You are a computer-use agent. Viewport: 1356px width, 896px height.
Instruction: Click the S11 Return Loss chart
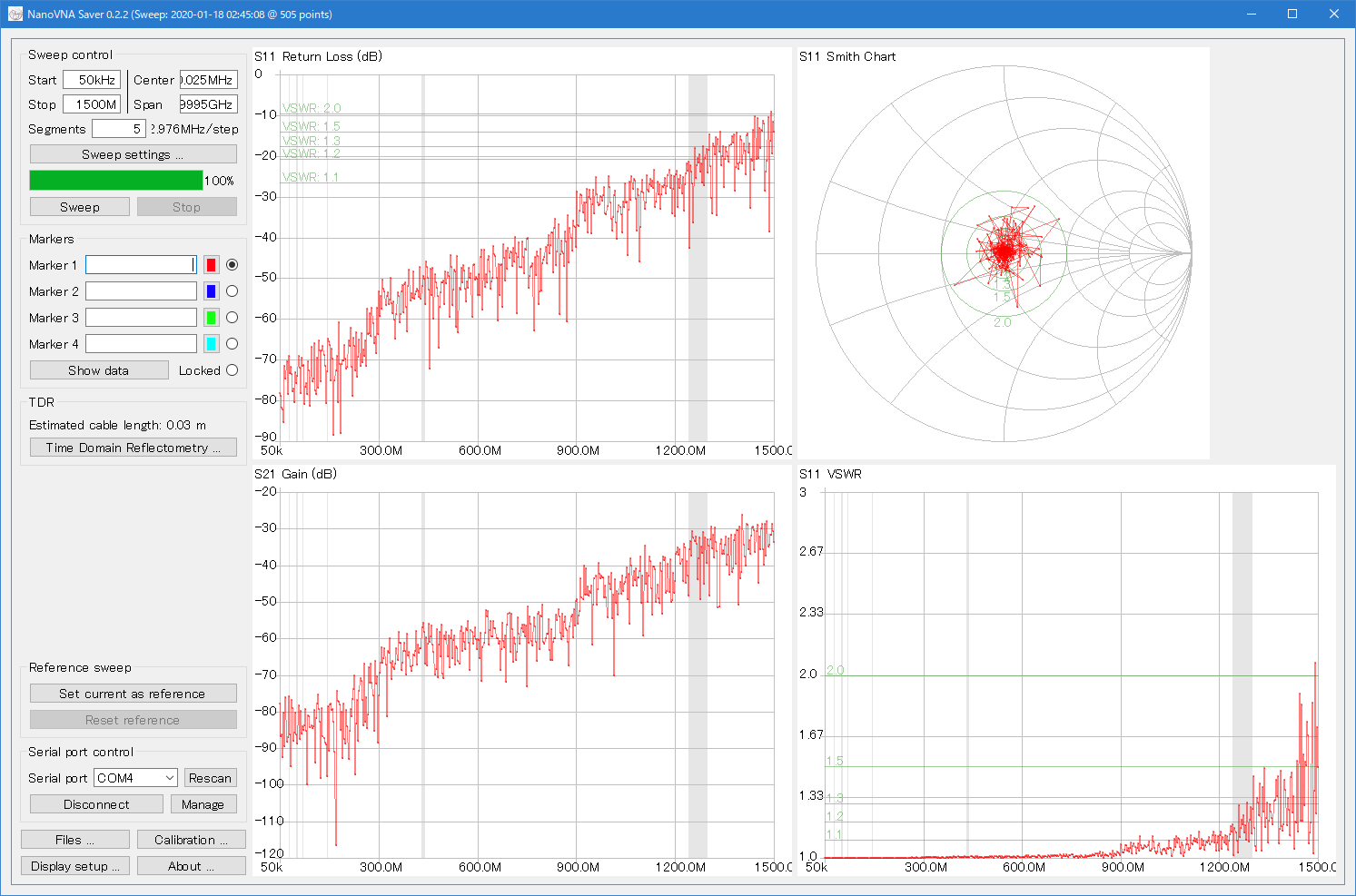[522, 254]
